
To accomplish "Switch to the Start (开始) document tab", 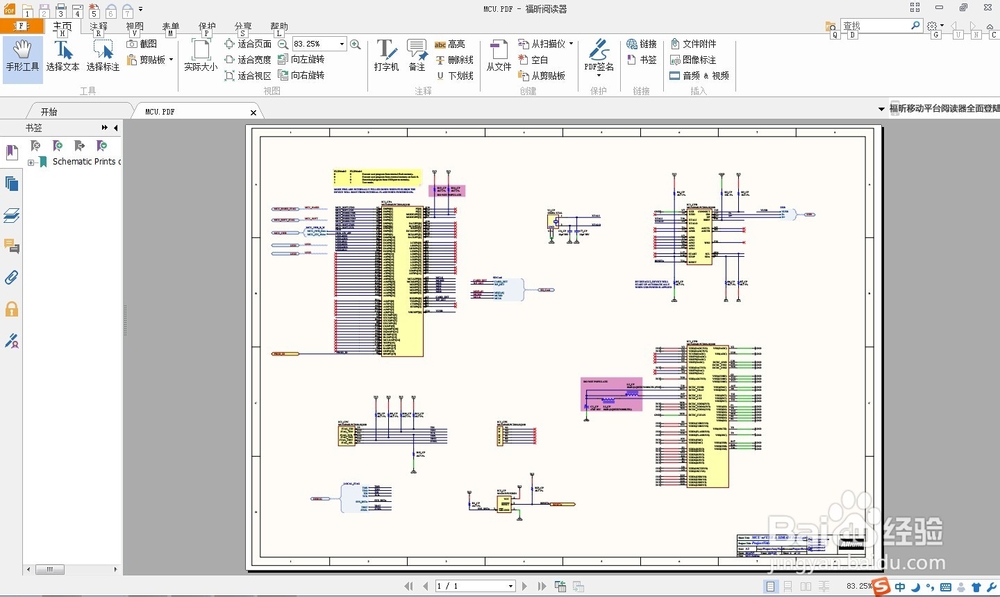I will [49, 112].
